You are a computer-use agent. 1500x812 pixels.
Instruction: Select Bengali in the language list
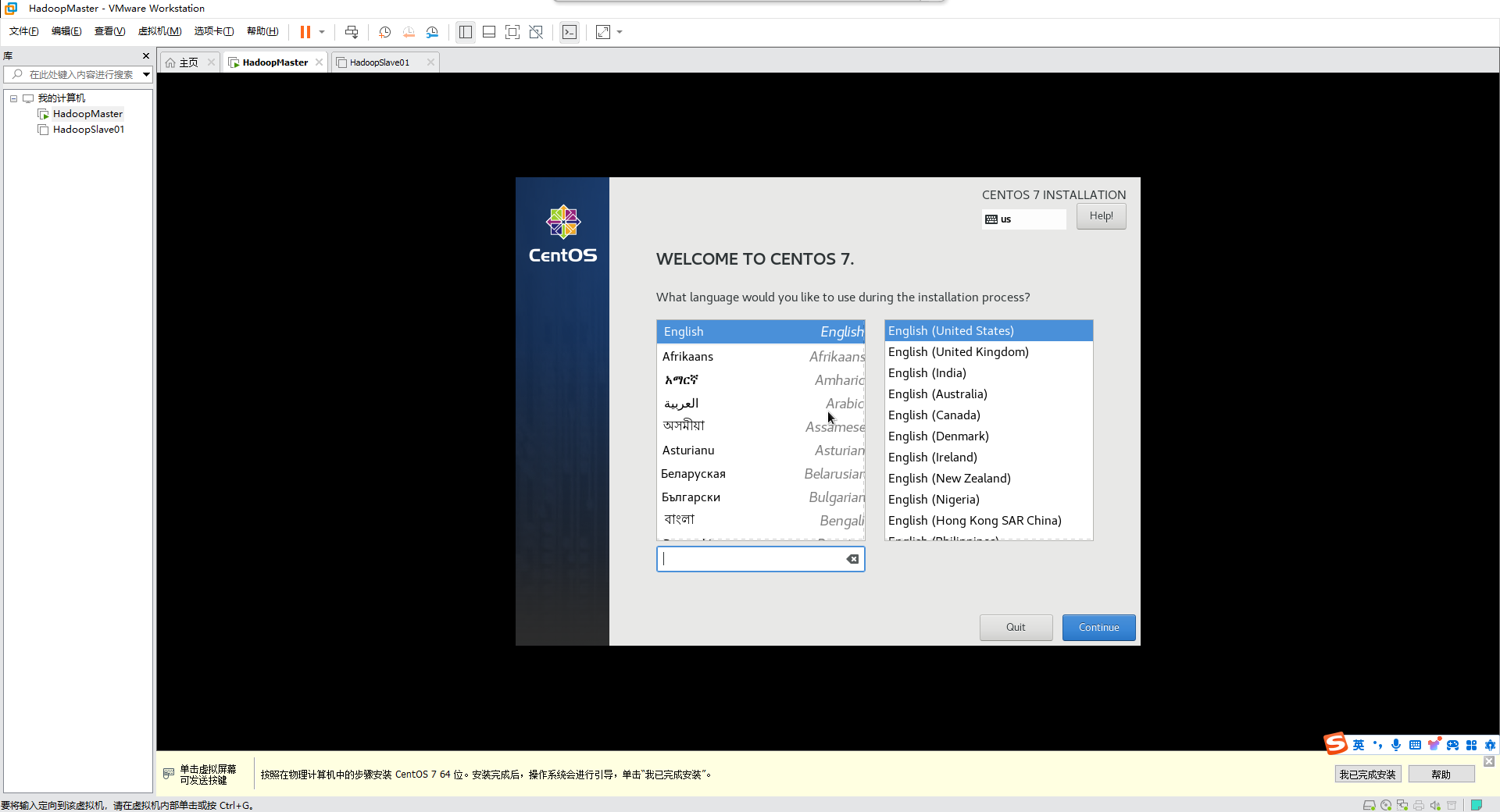tap(761, 521)
